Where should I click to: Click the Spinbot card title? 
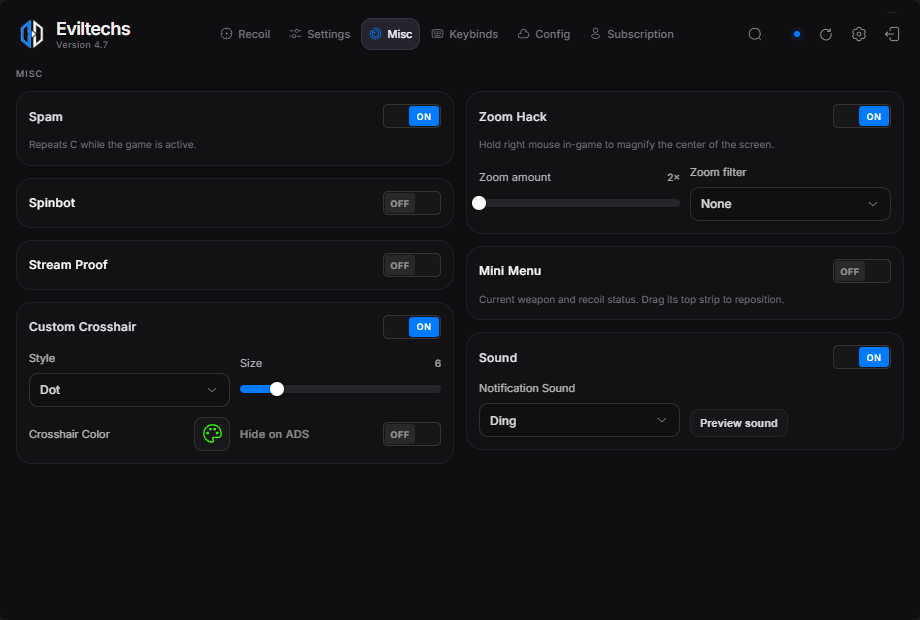52,203
